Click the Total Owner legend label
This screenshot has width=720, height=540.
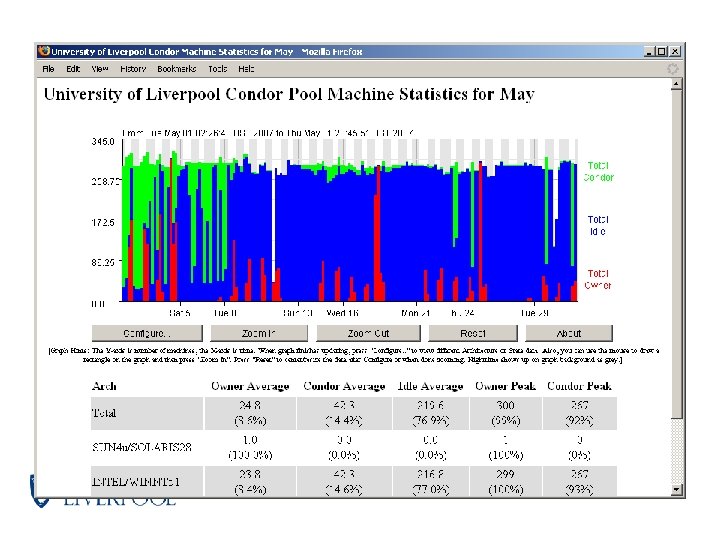pyautogui.click(x=598, y=279)
